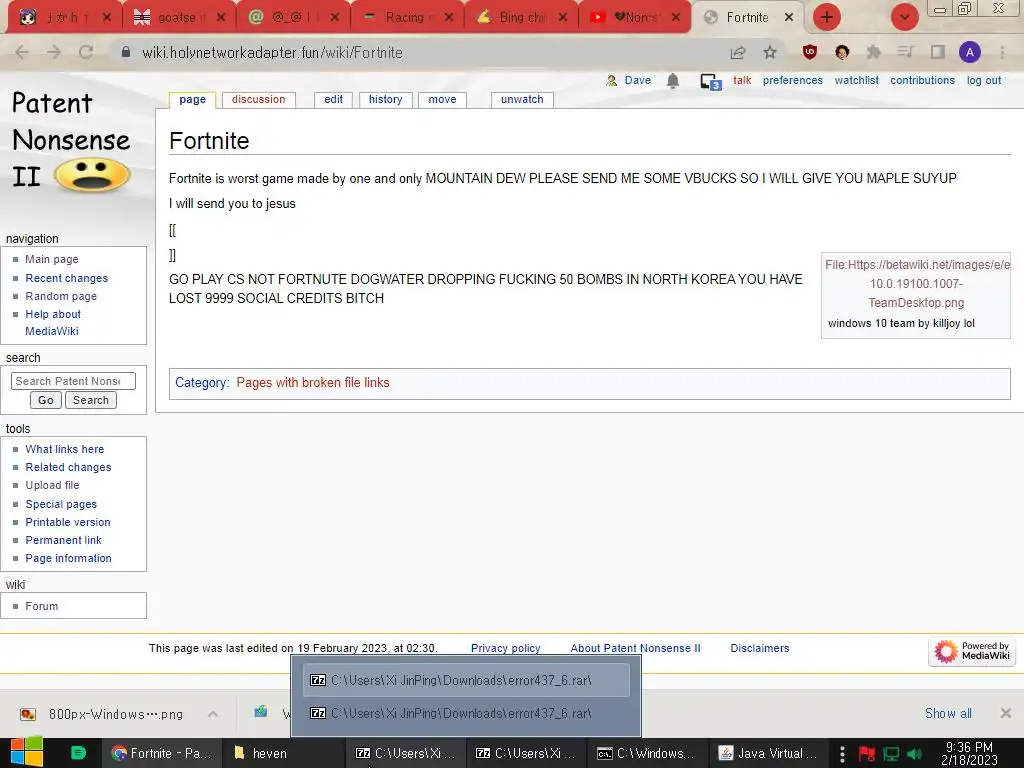Open a new tab with plus button
1024x768 pixels.
pyautogui.click(x=827, y=17)
